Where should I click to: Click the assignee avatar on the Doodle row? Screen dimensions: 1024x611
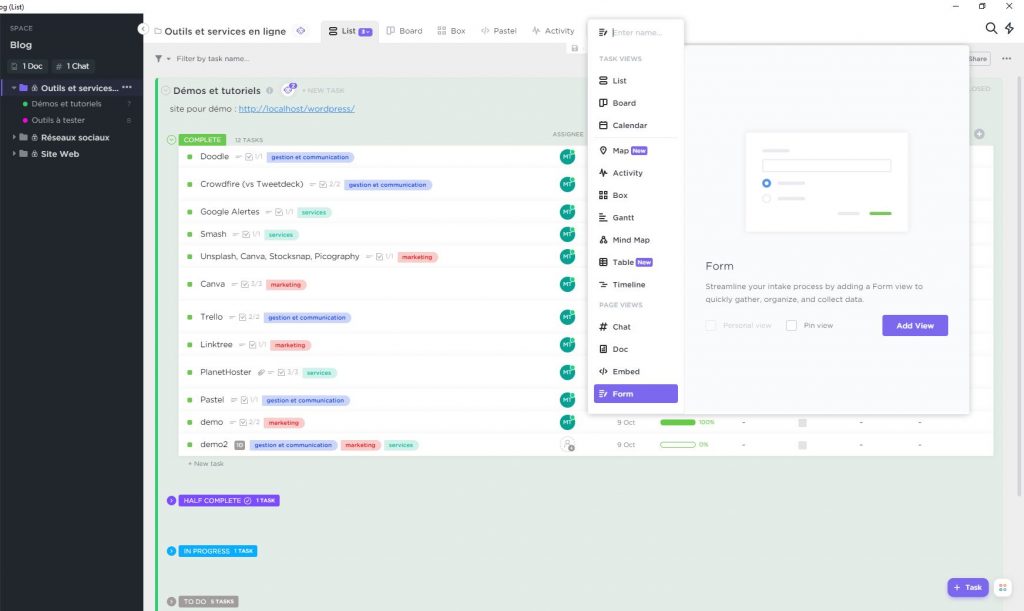click(x=567, y=157)
